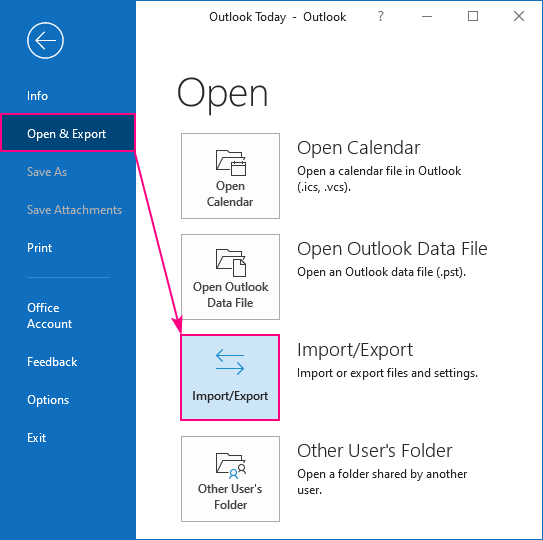This screenshot has height=540, width=543.
Task: Click 'Open a folder shared by another user.' text
Action: (382, 482)
